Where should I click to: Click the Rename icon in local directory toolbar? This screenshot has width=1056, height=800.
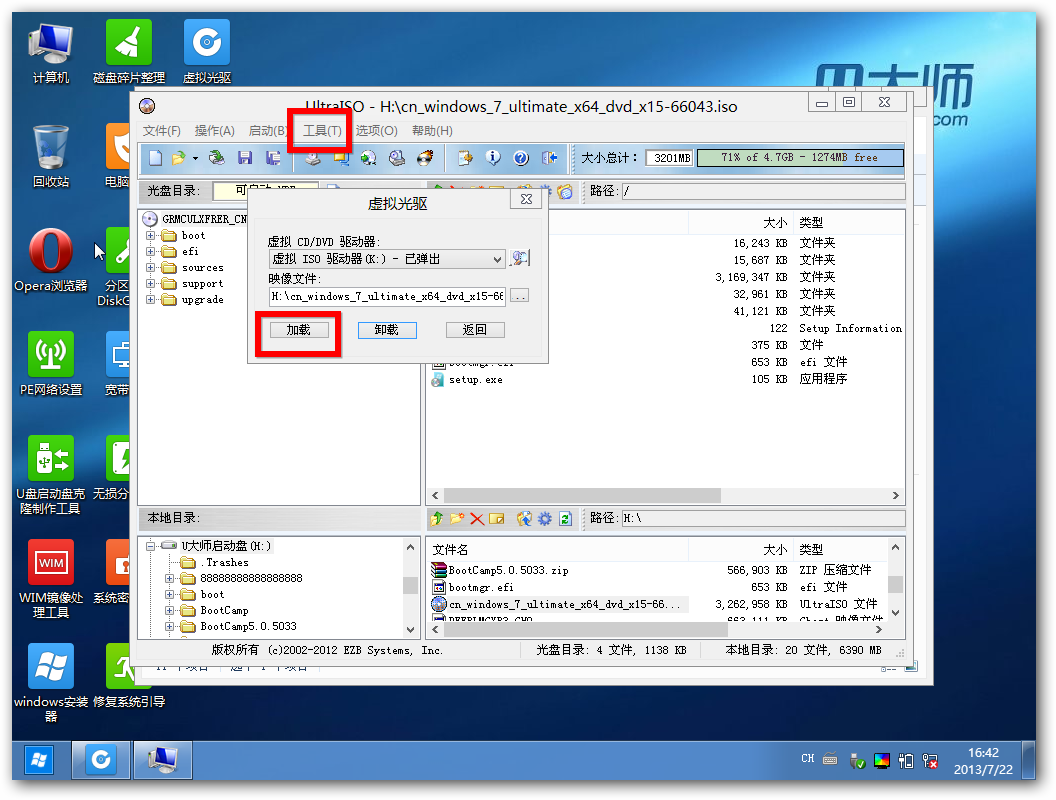point(497,519)
